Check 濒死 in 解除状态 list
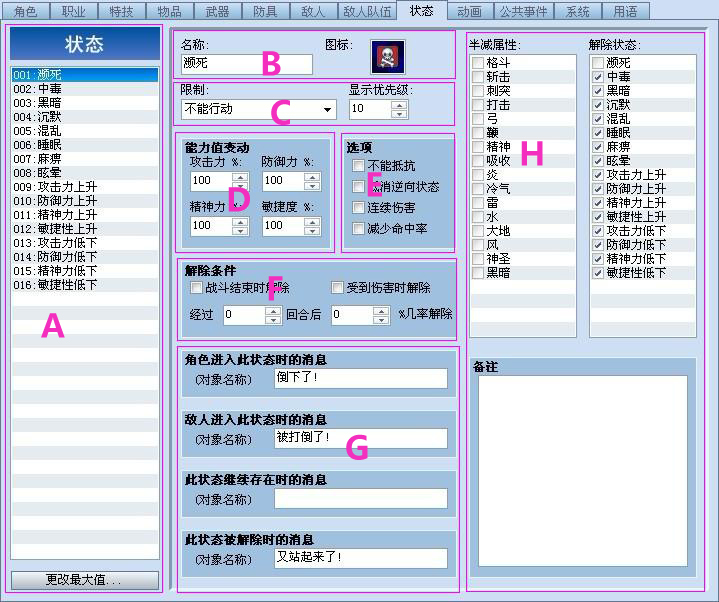This screenshot has width=719, height=602. point(598,62)
